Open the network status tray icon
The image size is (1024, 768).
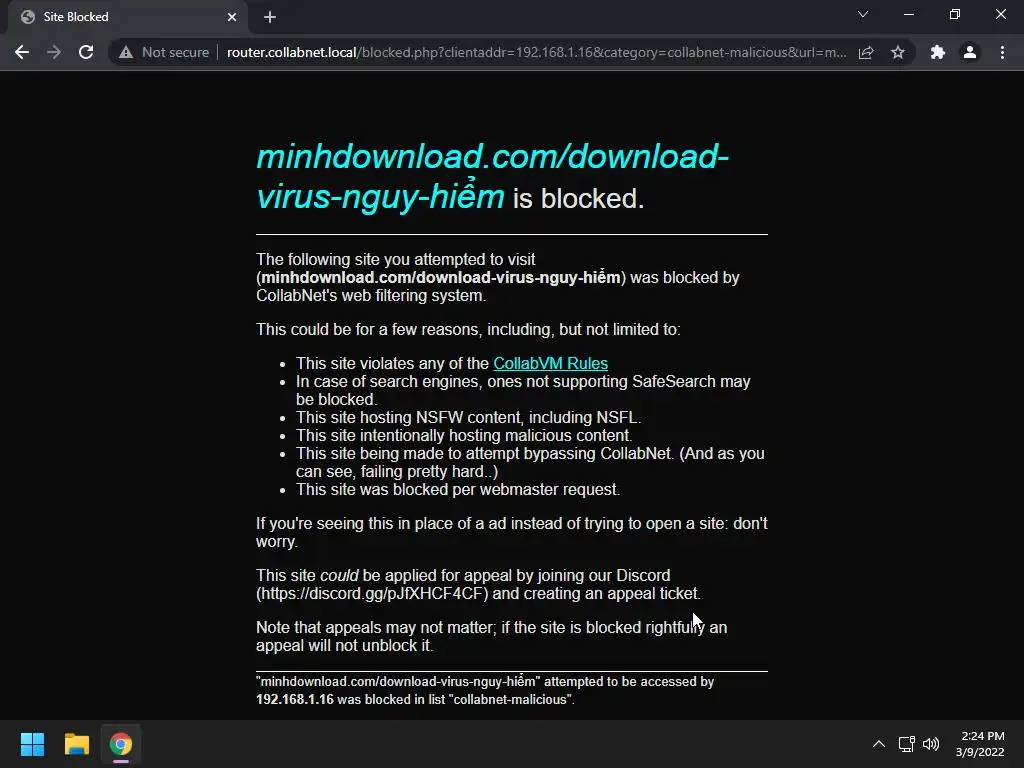coord(906,744)
